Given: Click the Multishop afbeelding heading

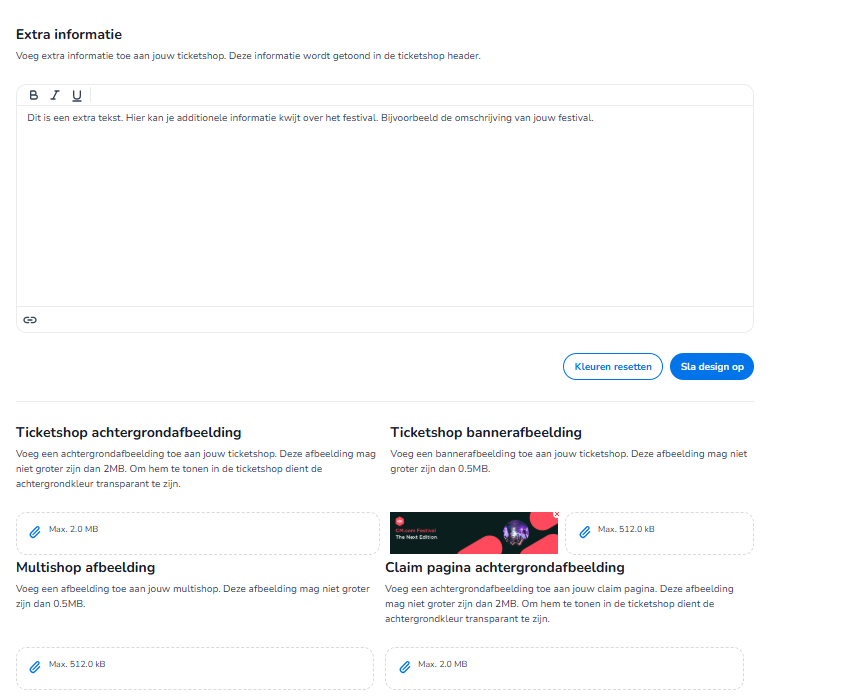Looking at the screenshot, I should [86, 567].
